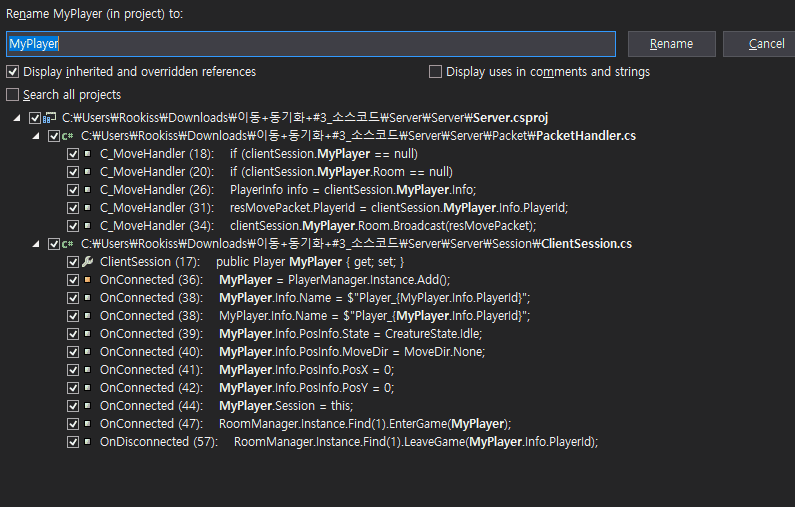Screen dimensions: 795x507
Task: Uncheck Display inherited and overridden references
Action: click(13, 72)
